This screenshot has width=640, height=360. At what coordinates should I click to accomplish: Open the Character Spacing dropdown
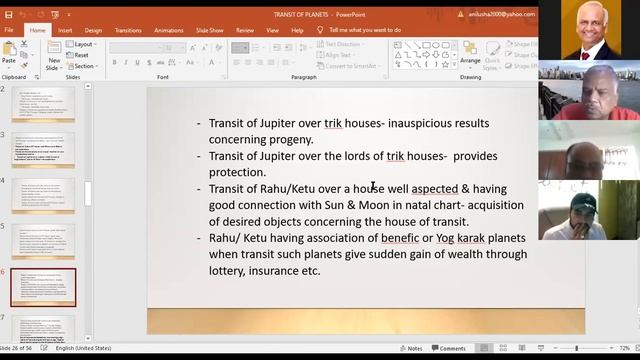(173, 62)
